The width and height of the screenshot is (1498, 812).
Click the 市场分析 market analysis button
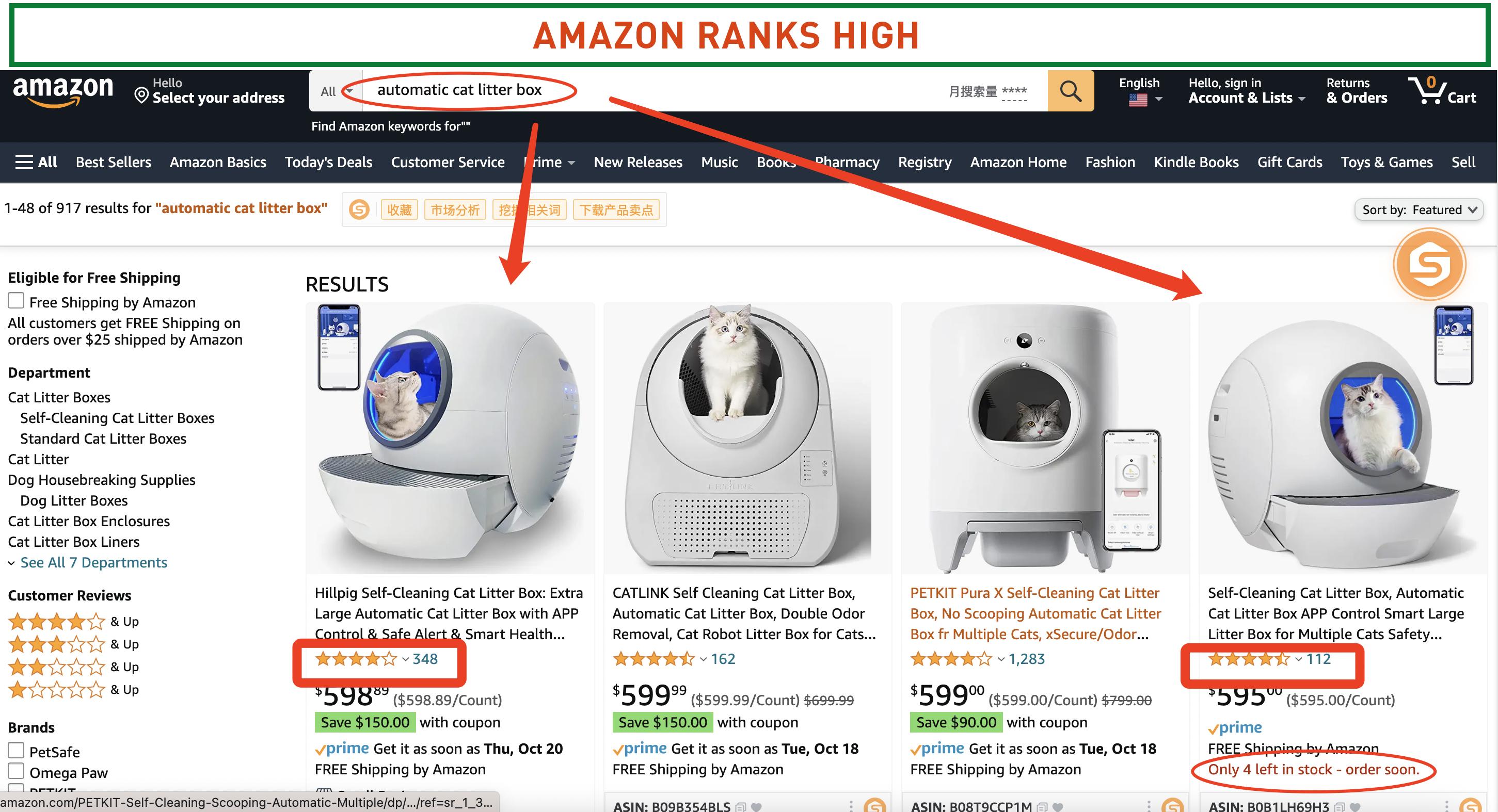pos(455,210)
